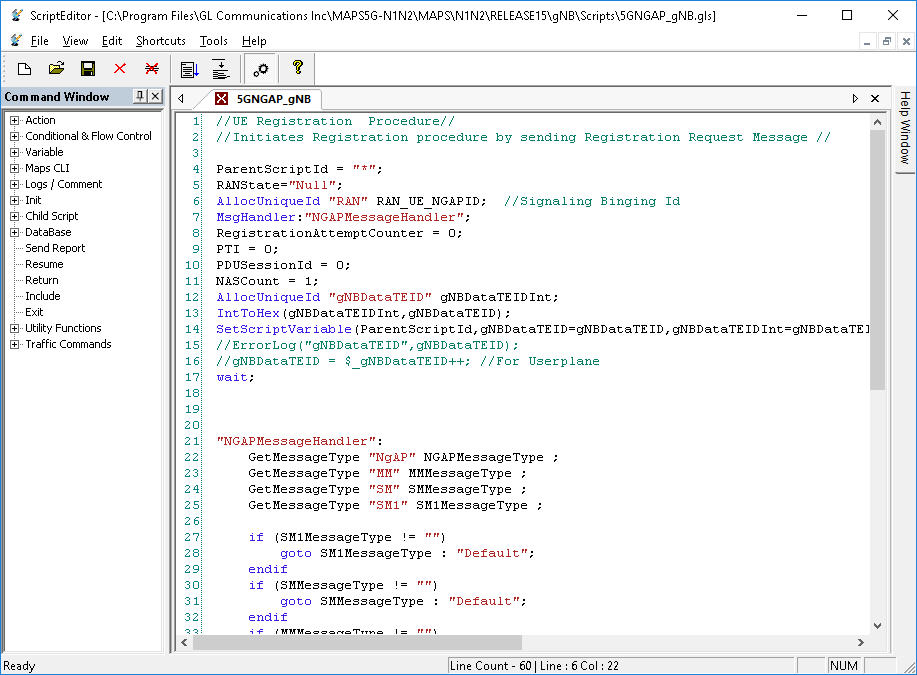Expand Conditional & Flow Control node
Image resolution: width=917 pixels, height=675 pixels.
pos(15,136)
